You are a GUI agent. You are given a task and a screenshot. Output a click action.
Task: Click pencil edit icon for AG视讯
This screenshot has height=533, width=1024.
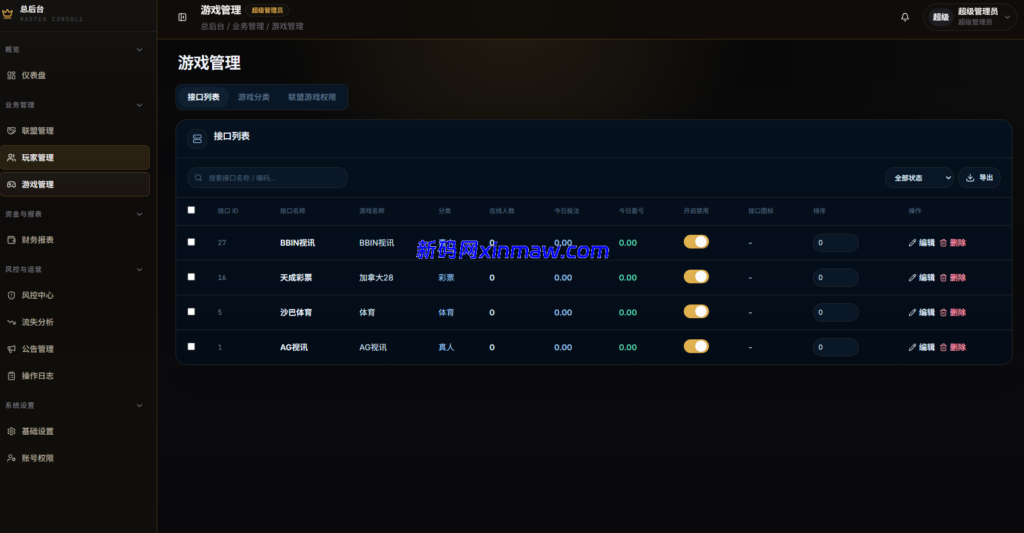(912, 347)
